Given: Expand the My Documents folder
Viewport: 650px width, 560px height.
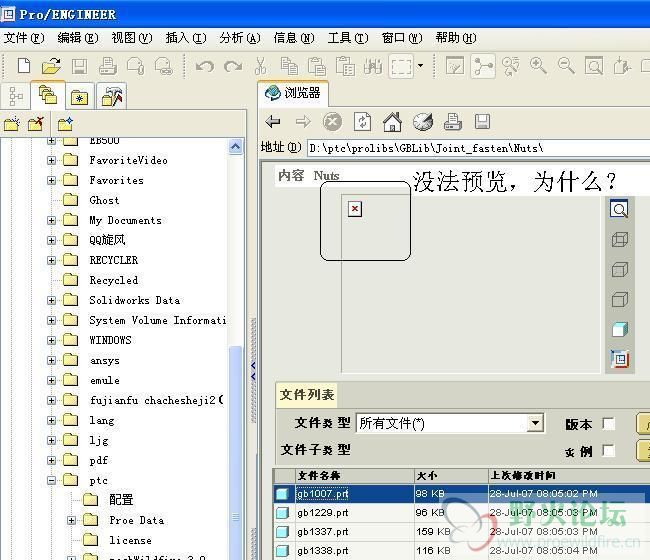Looking at the screenshot, I should [x=51, y=220].
